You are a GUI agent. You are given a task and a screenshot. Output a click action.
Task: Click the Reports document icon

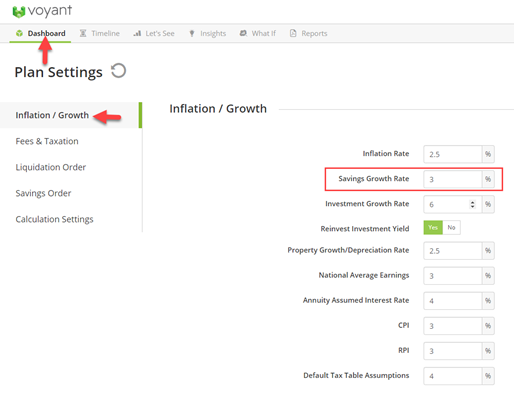tap(293, 33)
